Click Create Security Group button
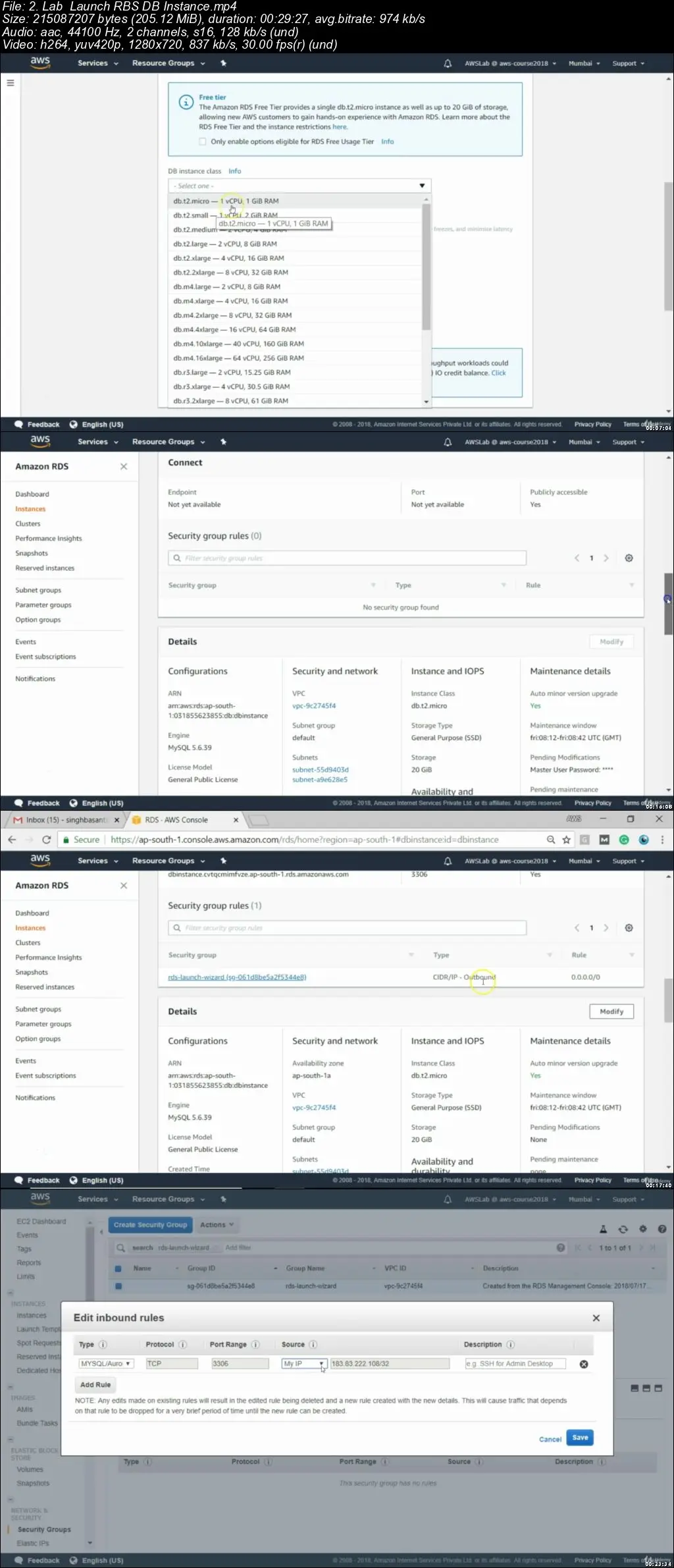Viewport: 674px width, 1568px height. 151,1225
